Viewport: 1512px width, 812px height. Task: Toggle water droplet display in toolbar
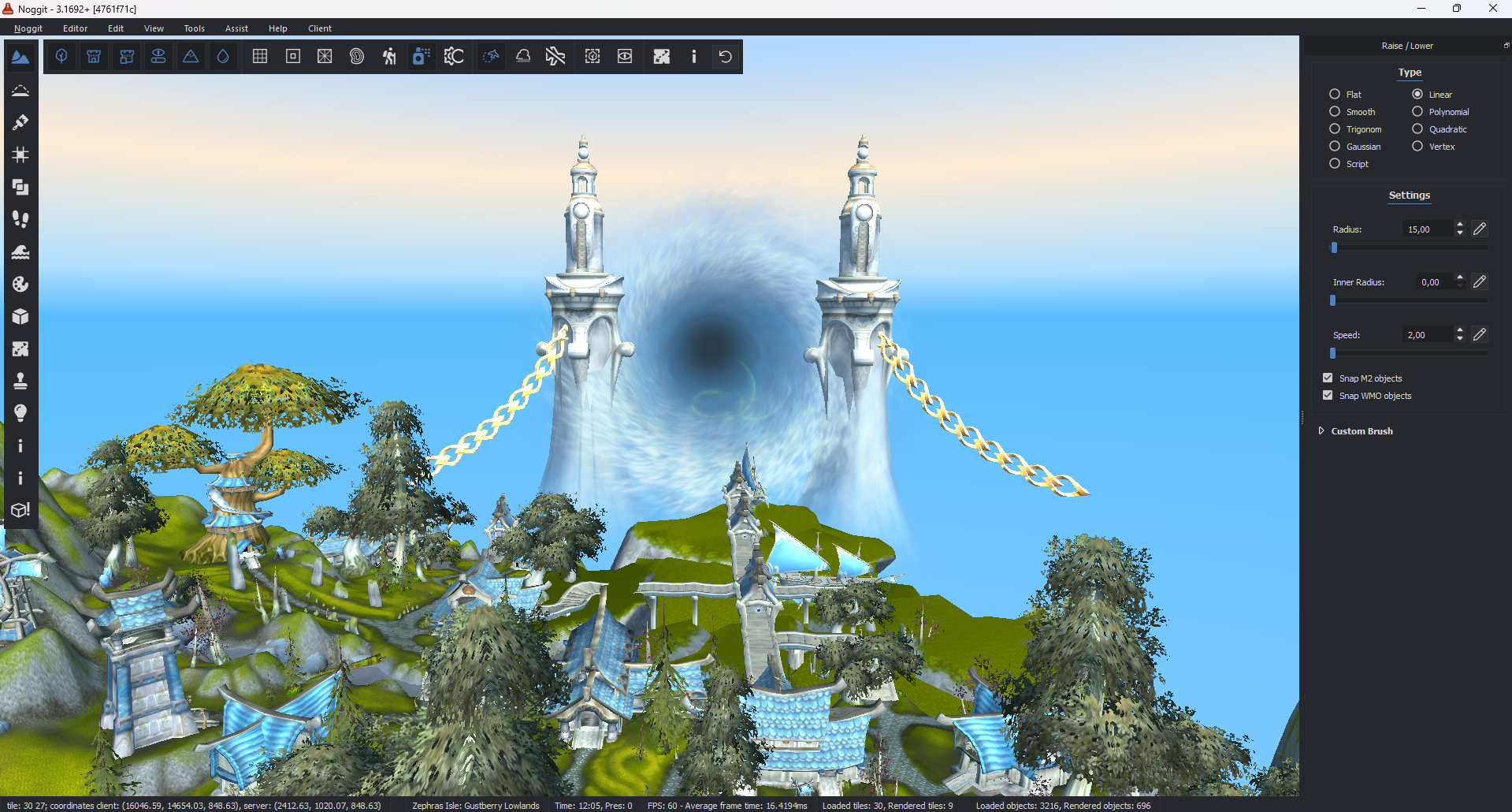[x=223, y=57]
